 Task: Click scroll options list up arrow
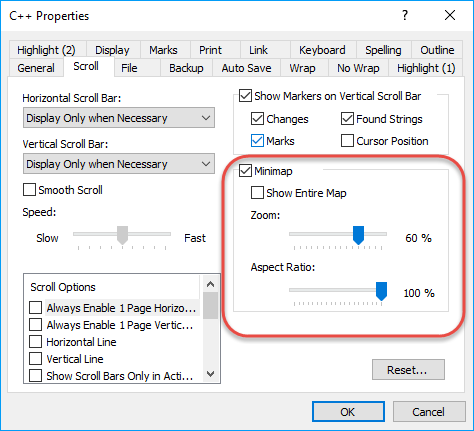[x=210, y=284]
